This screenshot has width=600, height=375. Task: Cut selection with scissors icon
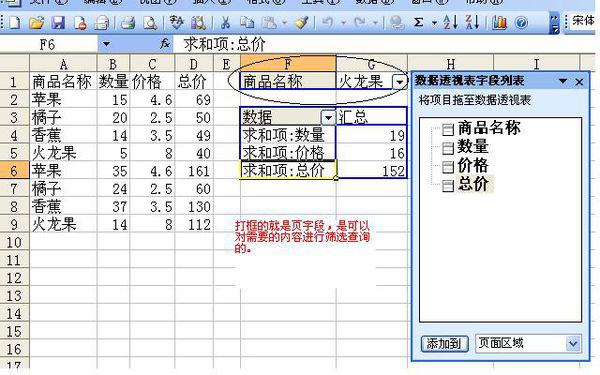coord(225,23)
